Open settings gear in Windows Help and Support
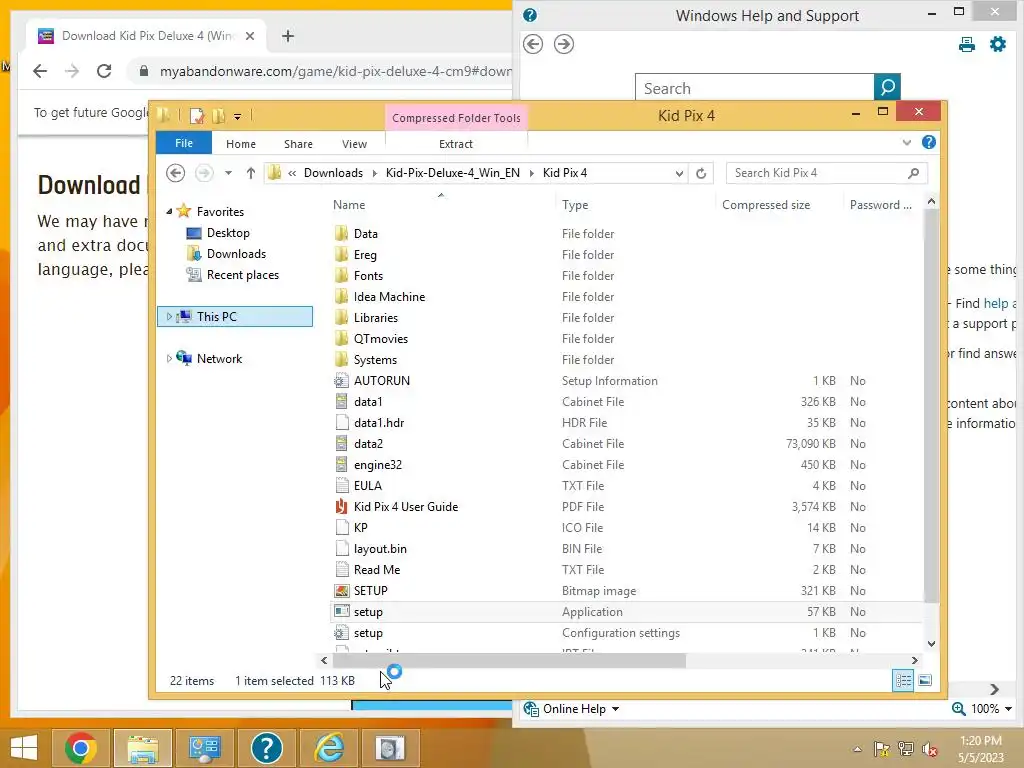This screenshot has height=768, width=1024. coord(998,44)
